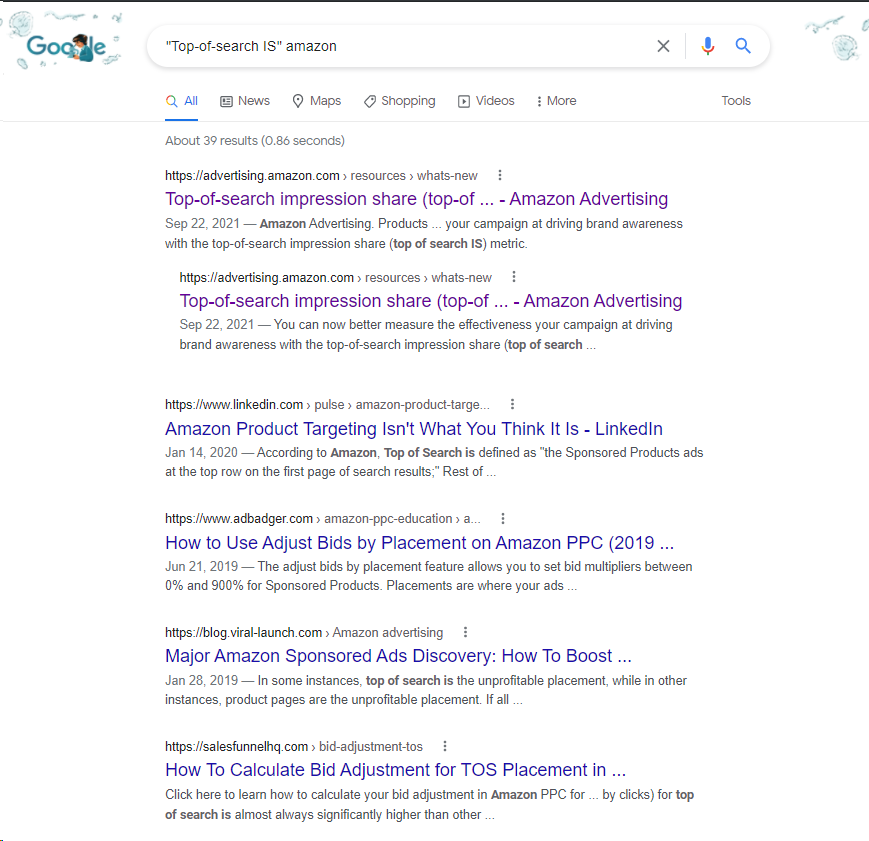Image resolution: width=869 pixels, height=841 pixels.
Task: Switch to the News tab
Action: point(245,101)
